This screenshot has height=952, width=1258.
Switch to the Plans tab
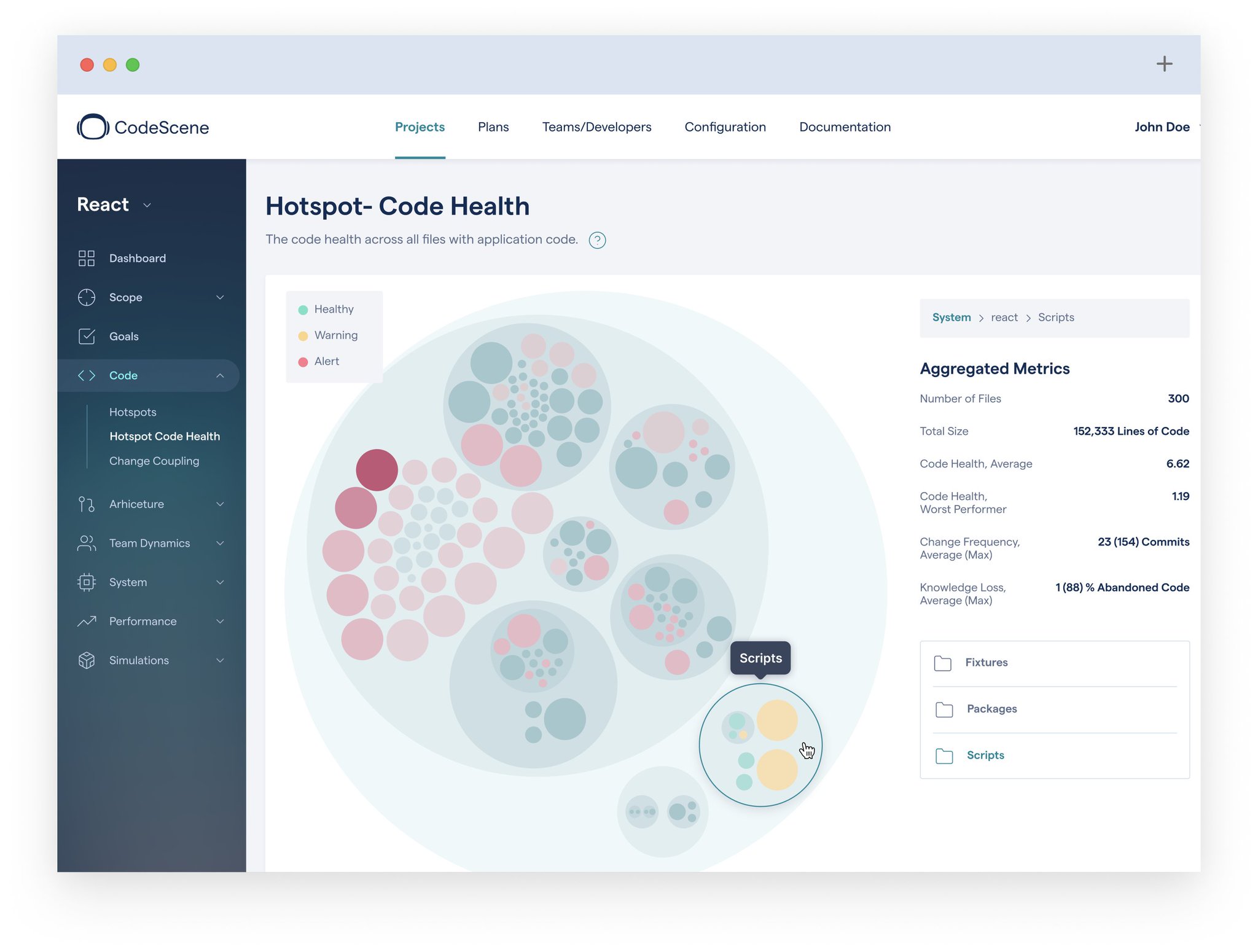tap(493, 127)
